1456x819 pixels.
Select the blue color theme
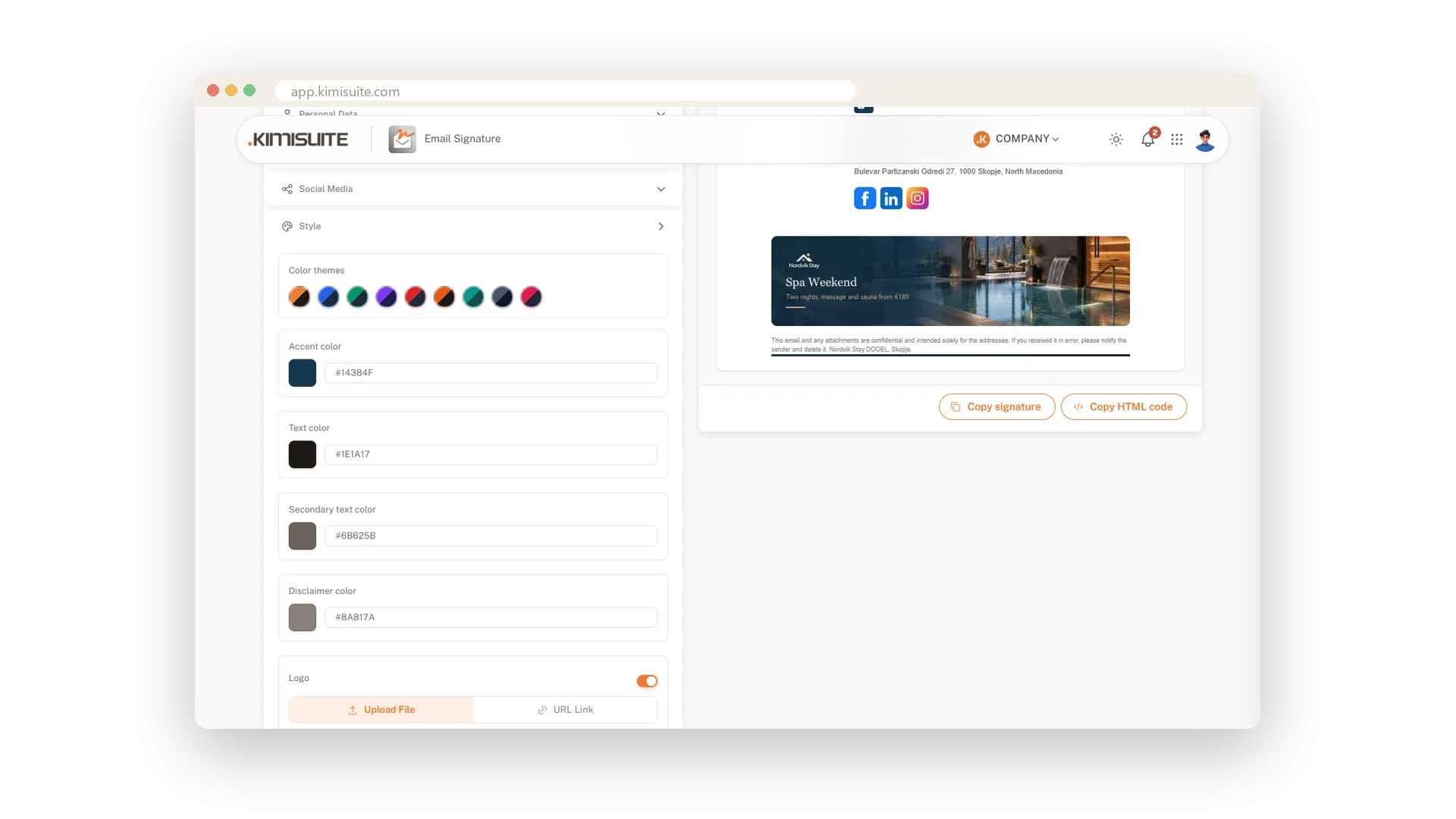tap(328, 297)
